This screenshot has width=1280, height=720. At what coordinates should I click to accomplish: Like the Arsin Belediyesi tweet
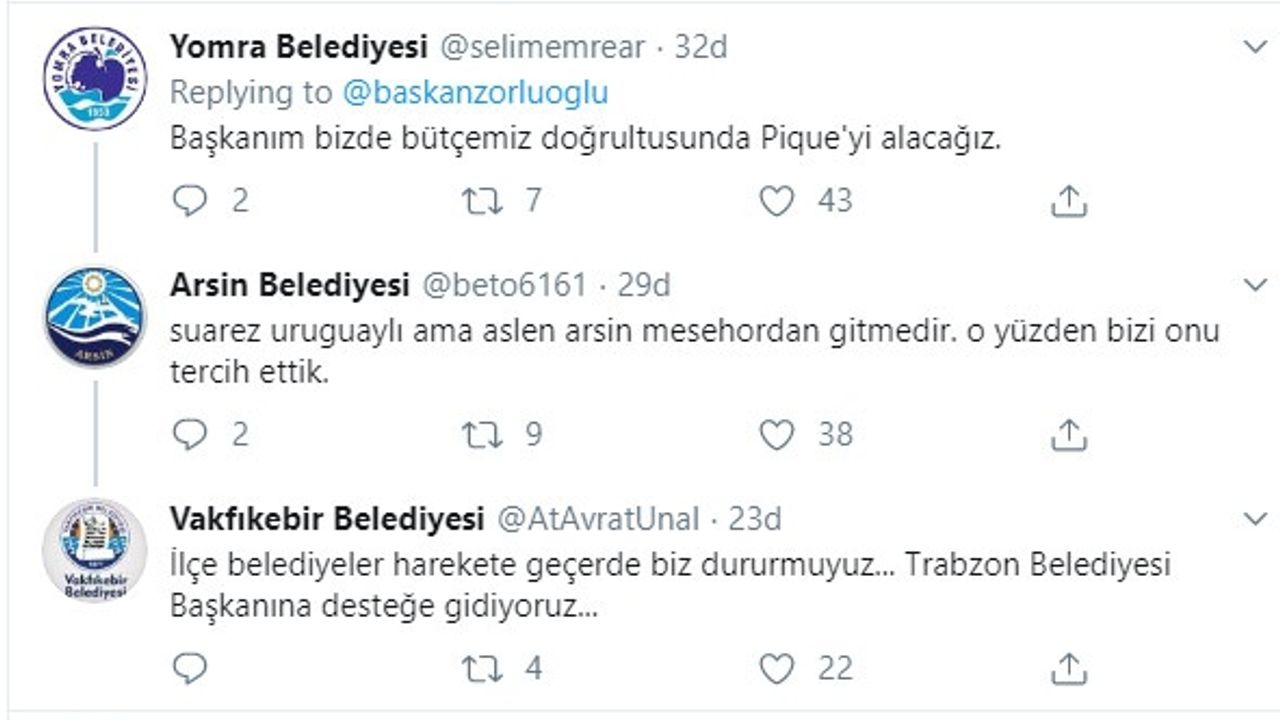coord(776,434)
